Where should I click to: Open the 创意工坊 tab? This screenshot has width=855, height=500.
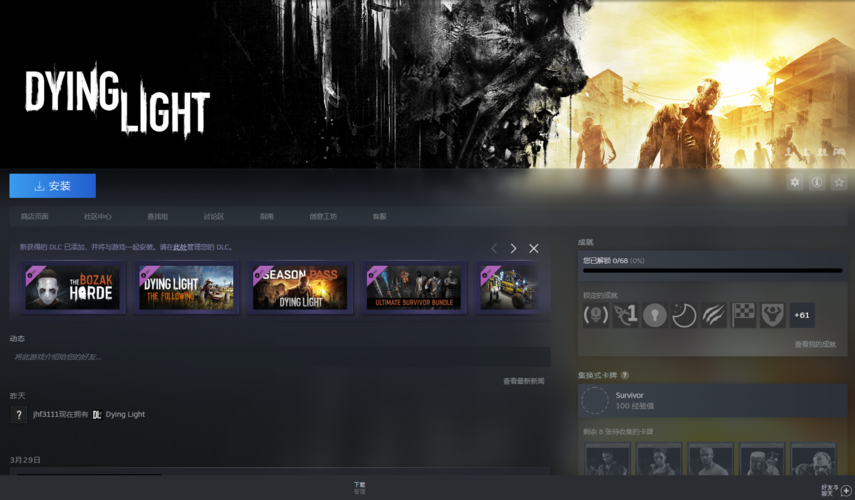323,216
